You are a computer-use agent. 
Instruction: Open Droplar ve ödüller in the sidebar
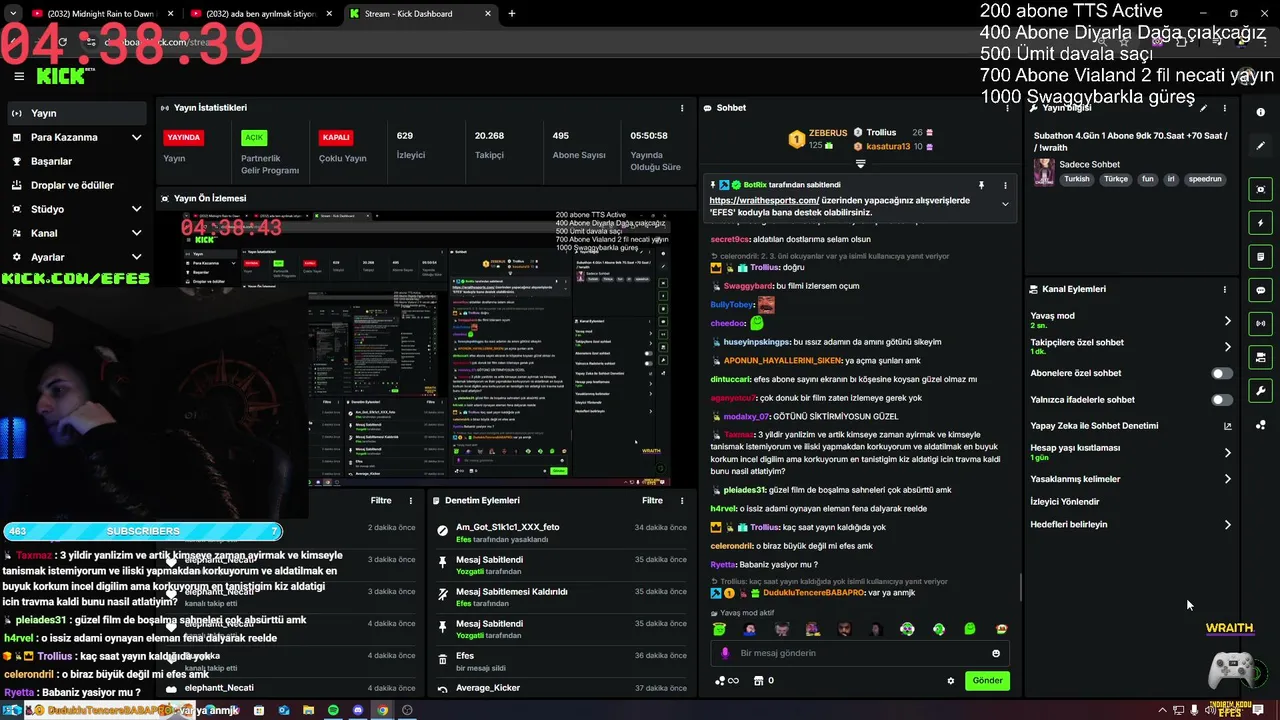[76, 185]
